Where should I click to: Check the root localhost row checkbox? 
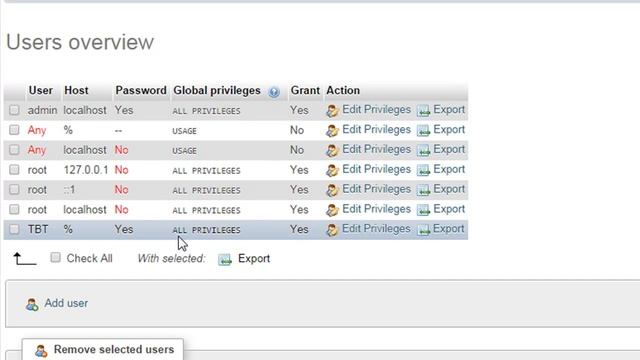[x=14, y=209]
